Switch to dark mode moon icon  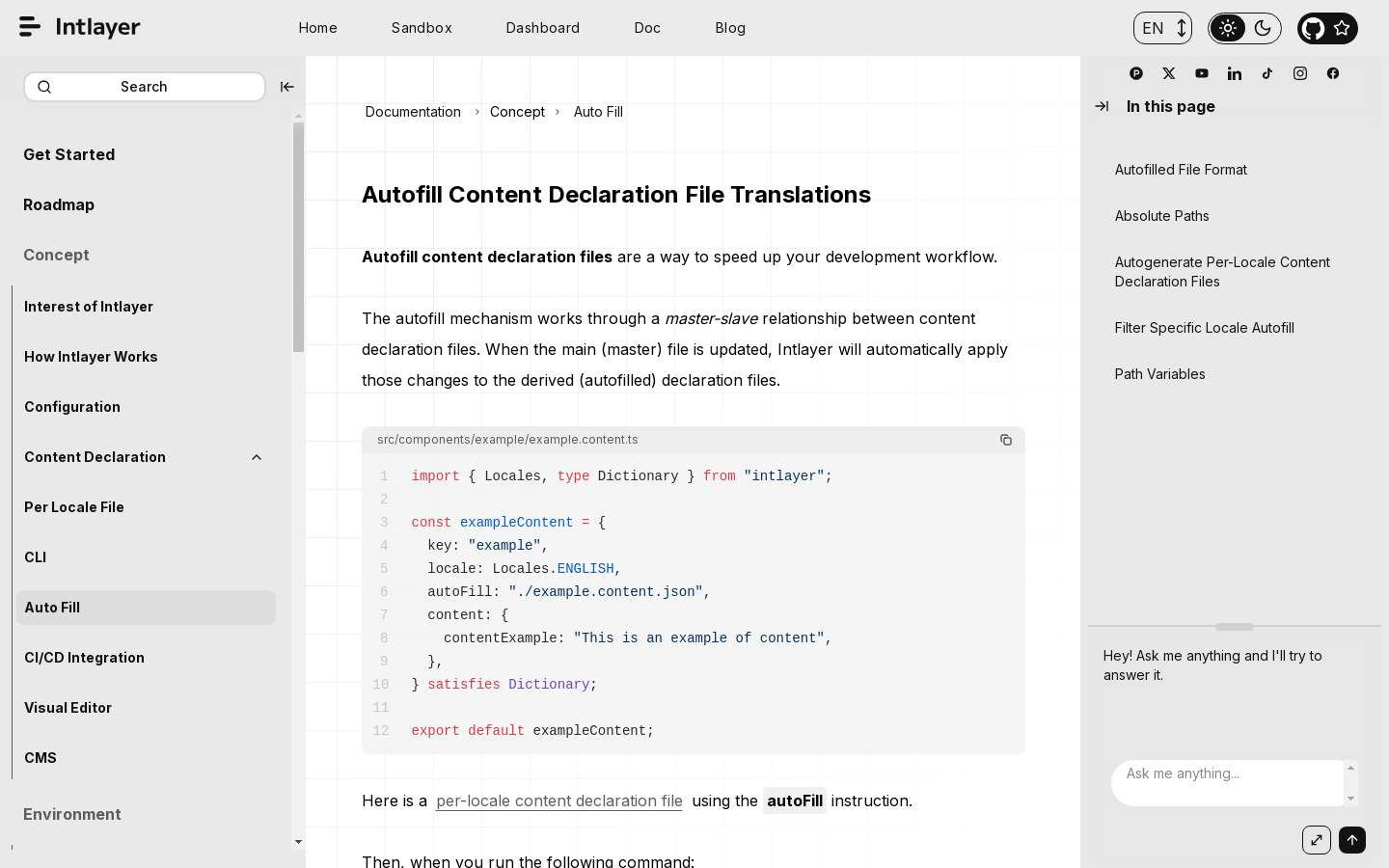(1263, 28)
